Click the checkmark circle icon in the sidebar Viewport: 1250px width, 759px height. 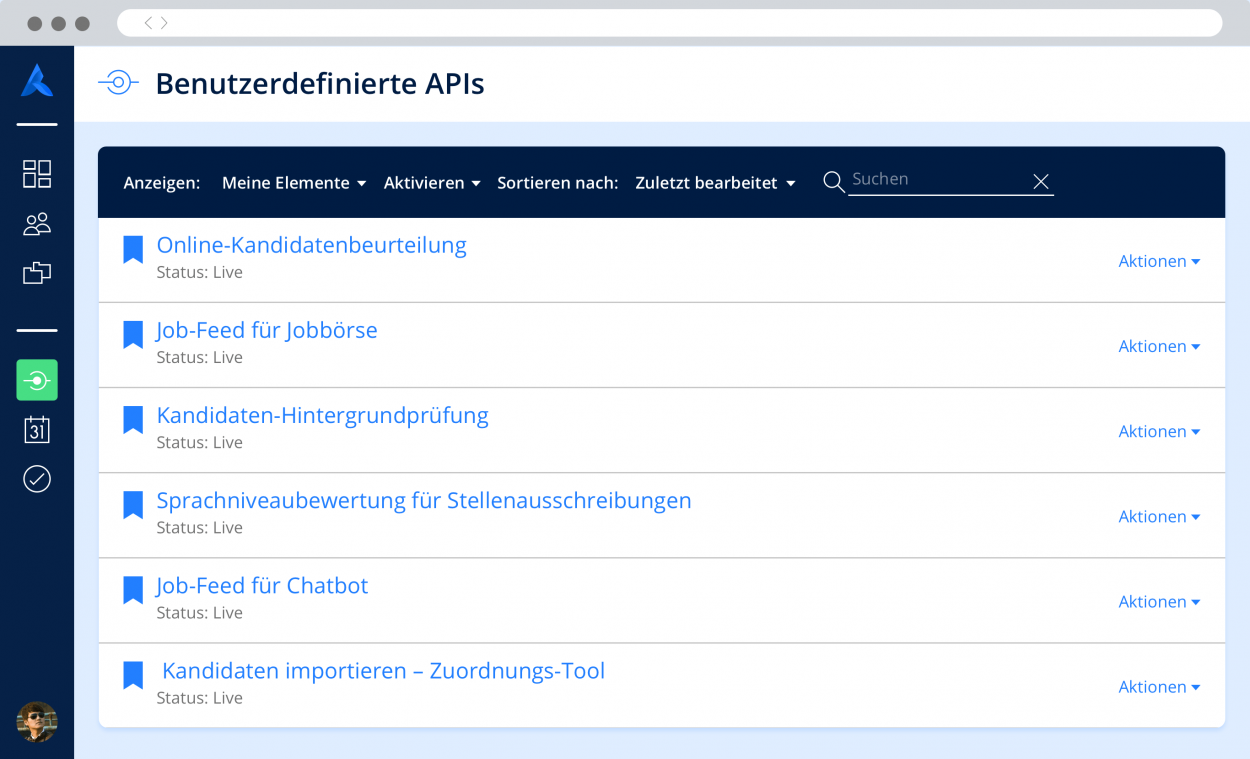click(x=36, y=479)
